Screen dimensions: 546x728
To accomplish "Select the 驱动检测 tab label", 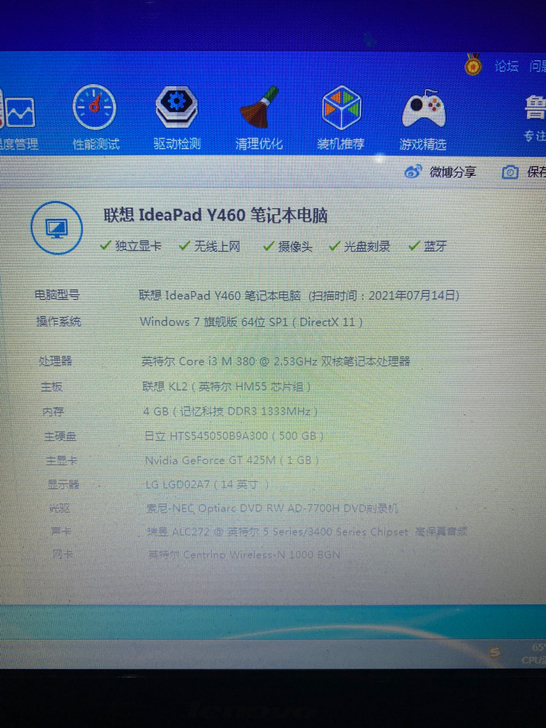I will point(177,143).
